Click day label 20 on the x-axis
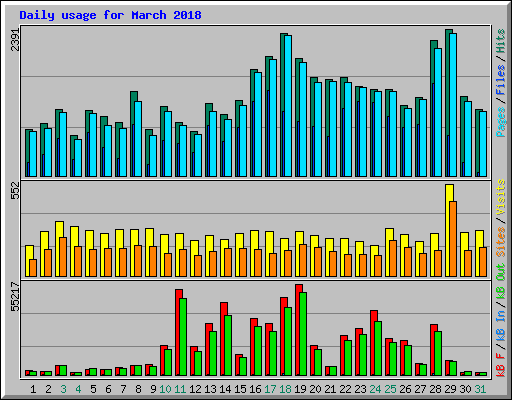The image size is (512, 400). (x=315, y=389)
